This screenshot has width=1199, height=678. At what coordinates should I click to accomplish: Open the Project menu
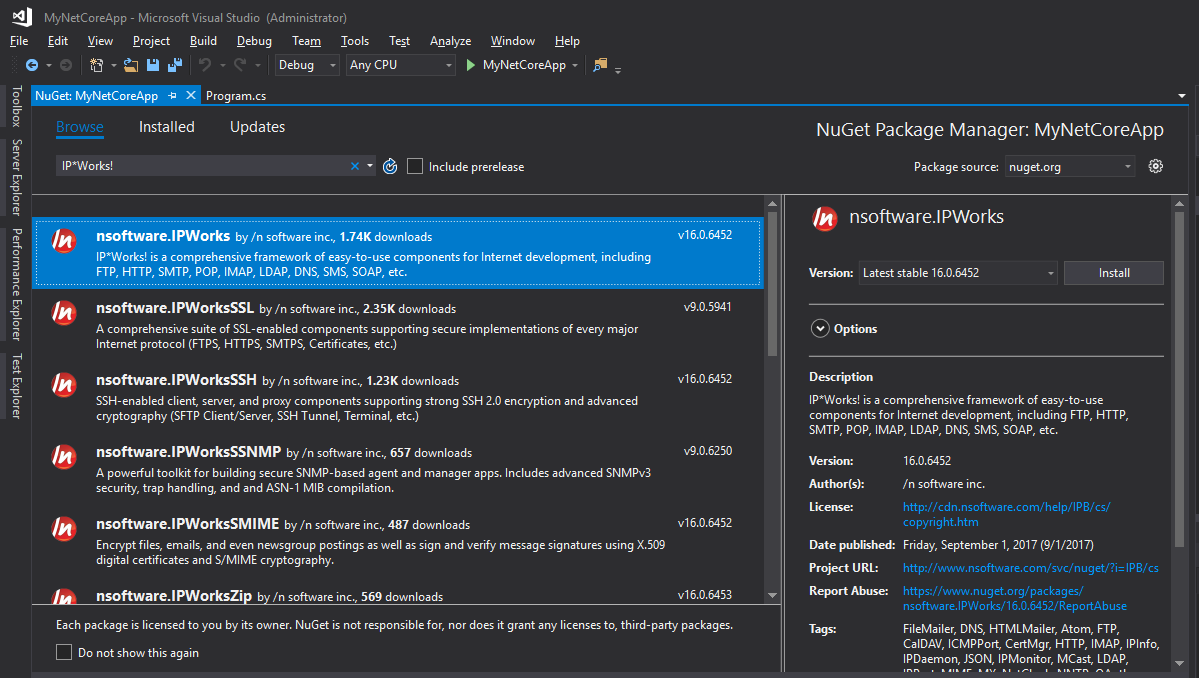point(151,41)
